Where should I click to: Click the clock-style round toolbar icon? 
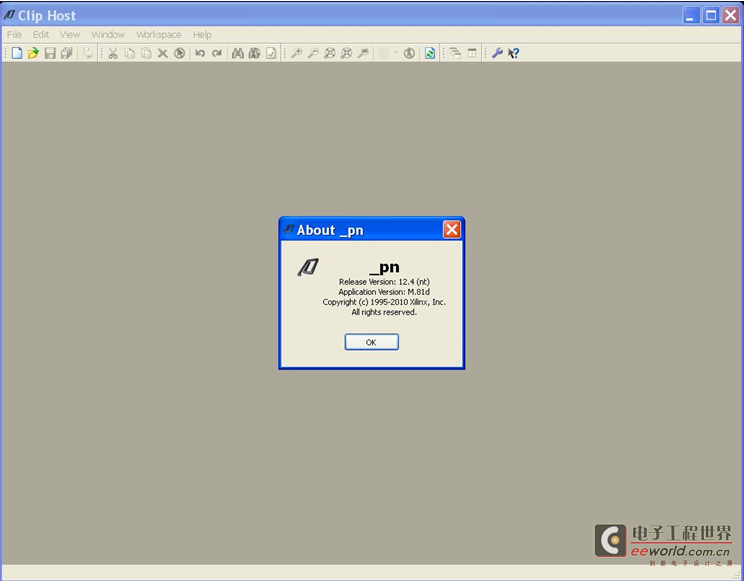point(409,53)
